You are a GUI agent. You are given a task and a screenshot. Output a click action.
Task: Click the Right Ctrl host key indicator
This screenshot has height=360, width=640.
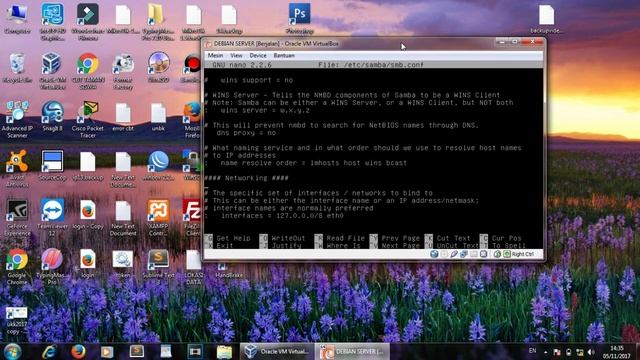pos(523,254)
